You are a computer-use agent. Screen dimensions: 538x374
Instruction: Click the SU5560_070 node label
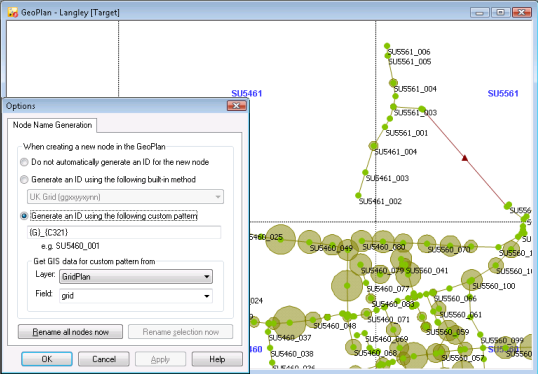pos(449,249)
